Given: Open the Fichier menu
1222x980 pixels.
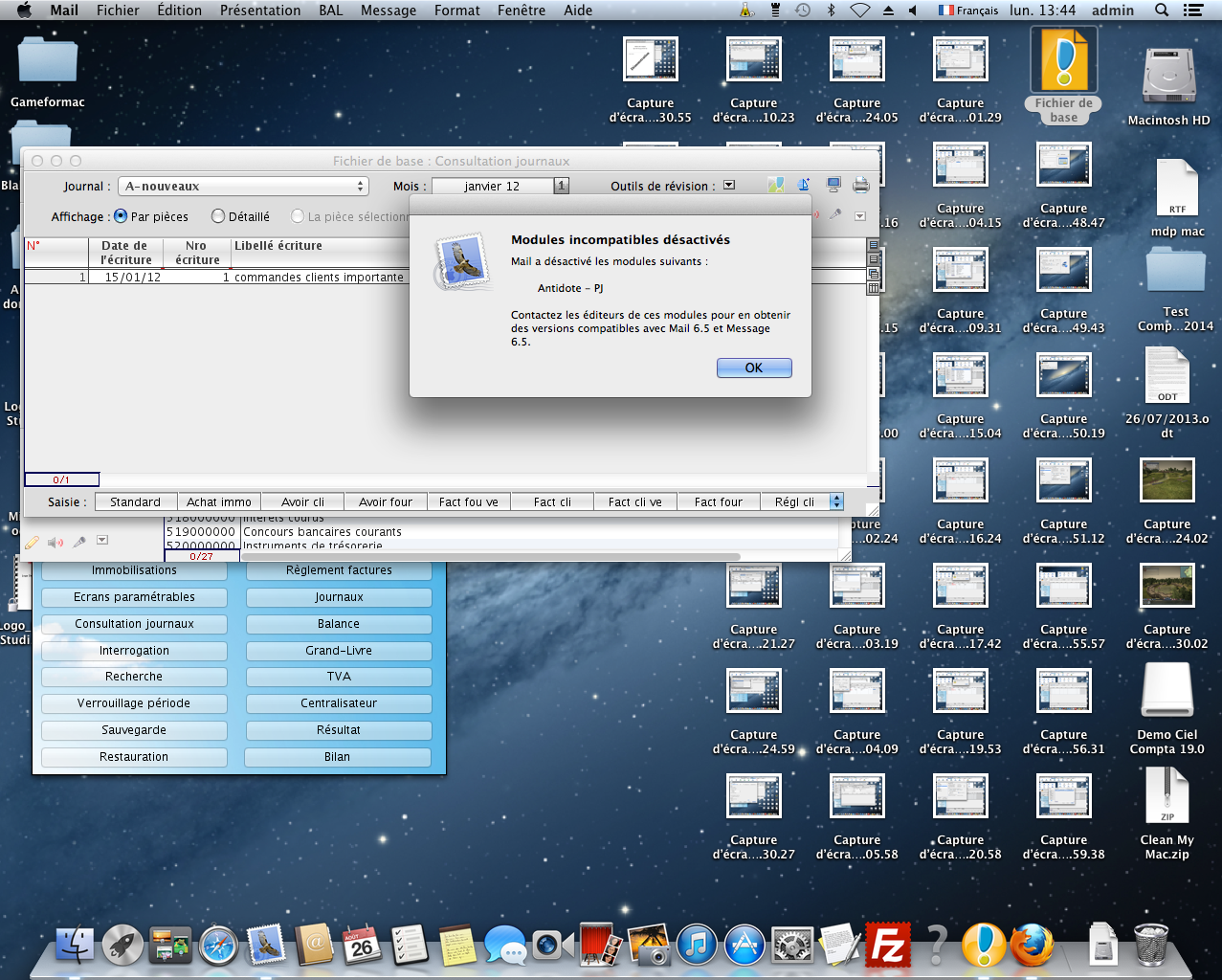Looking at the screenshot, I should pos(118,11).
